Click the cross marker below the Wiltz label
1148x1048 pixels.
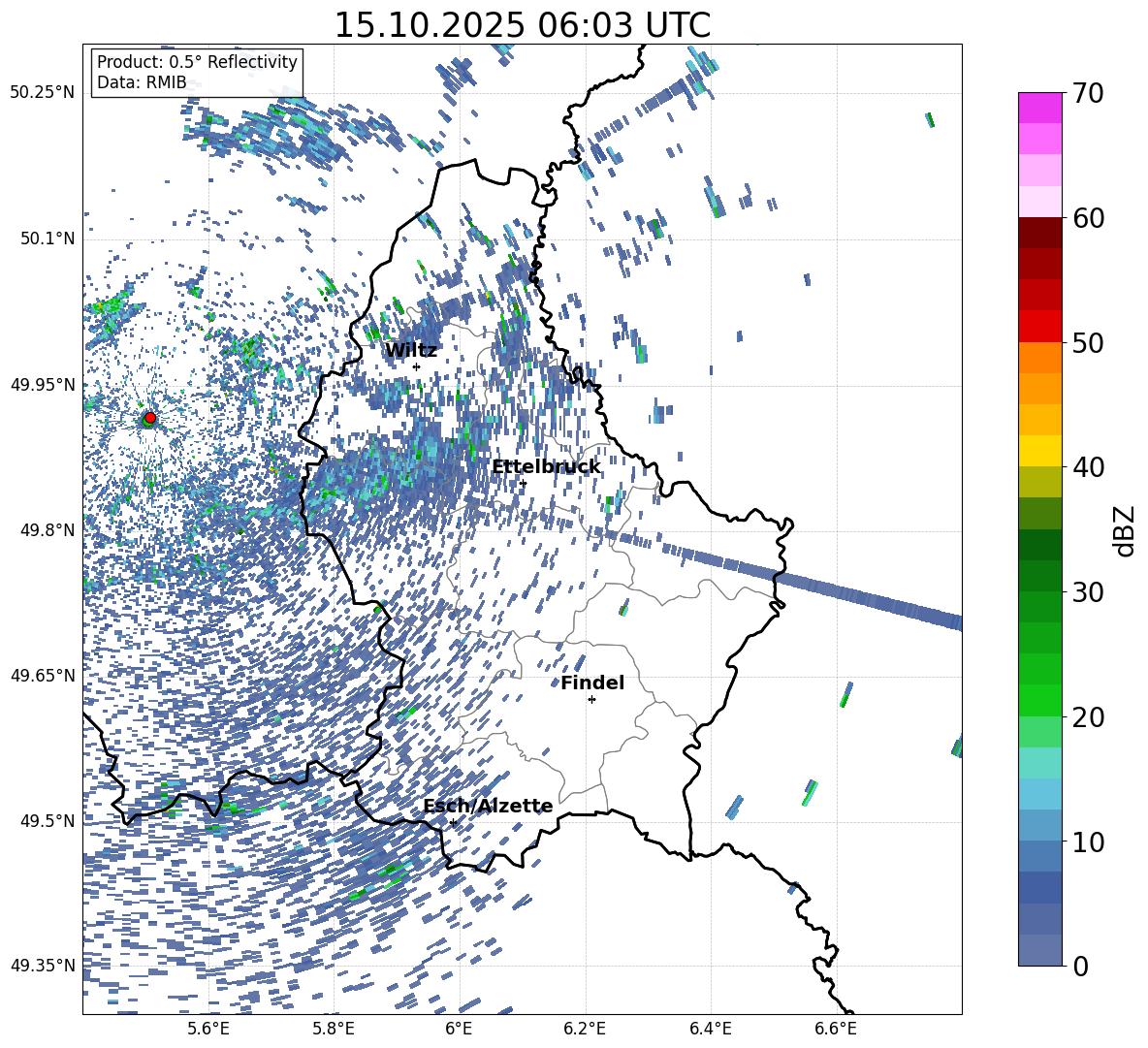pos(417,366)
